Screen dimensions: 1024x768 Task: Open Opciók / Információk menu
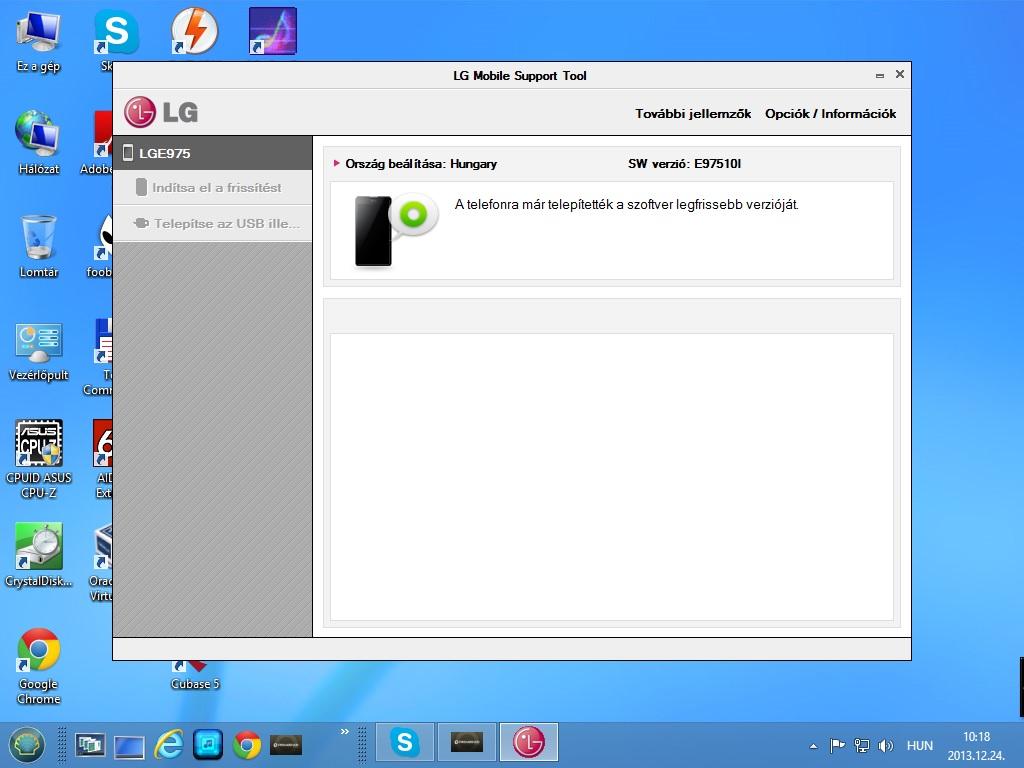(830, 114)
